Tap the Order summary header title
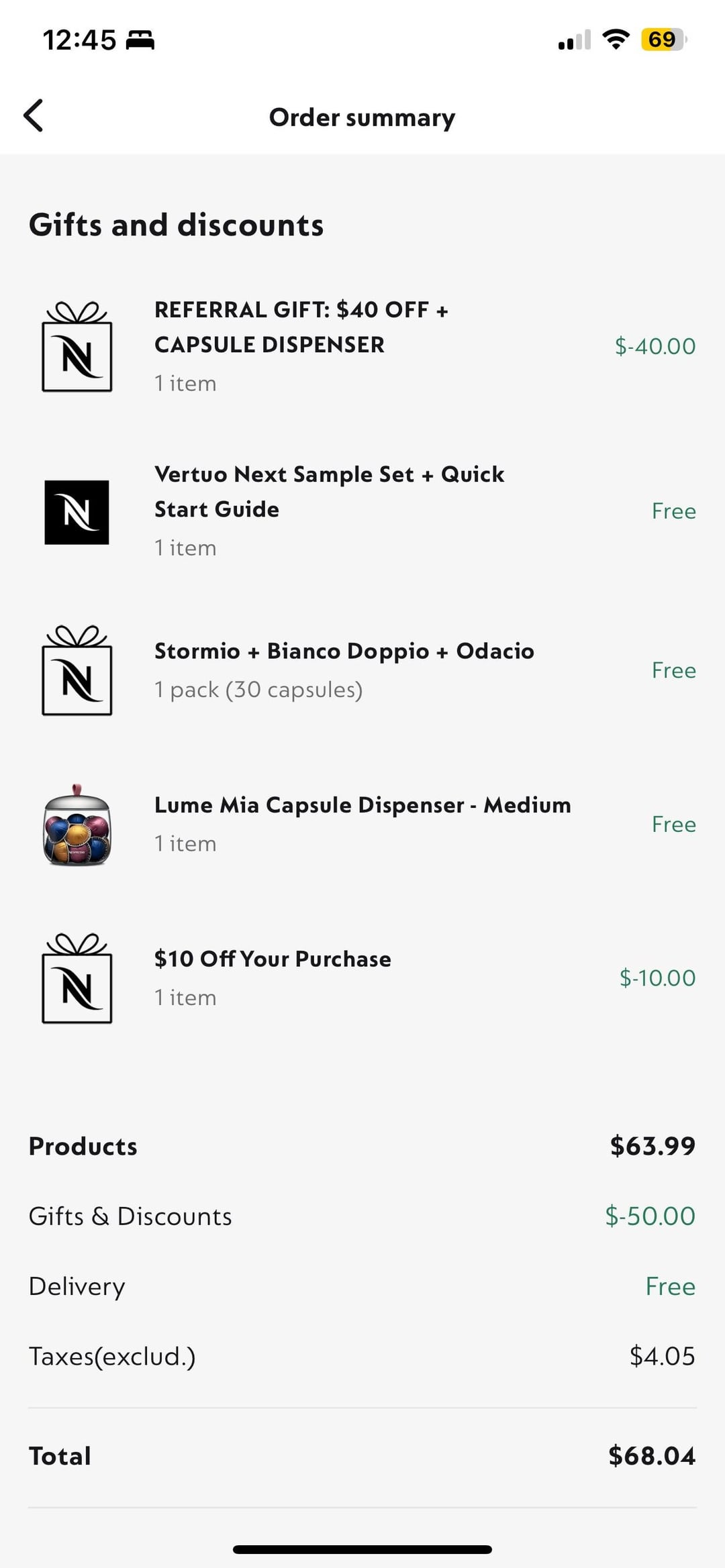Screen dimensions: 725x1568 (362, 117)
